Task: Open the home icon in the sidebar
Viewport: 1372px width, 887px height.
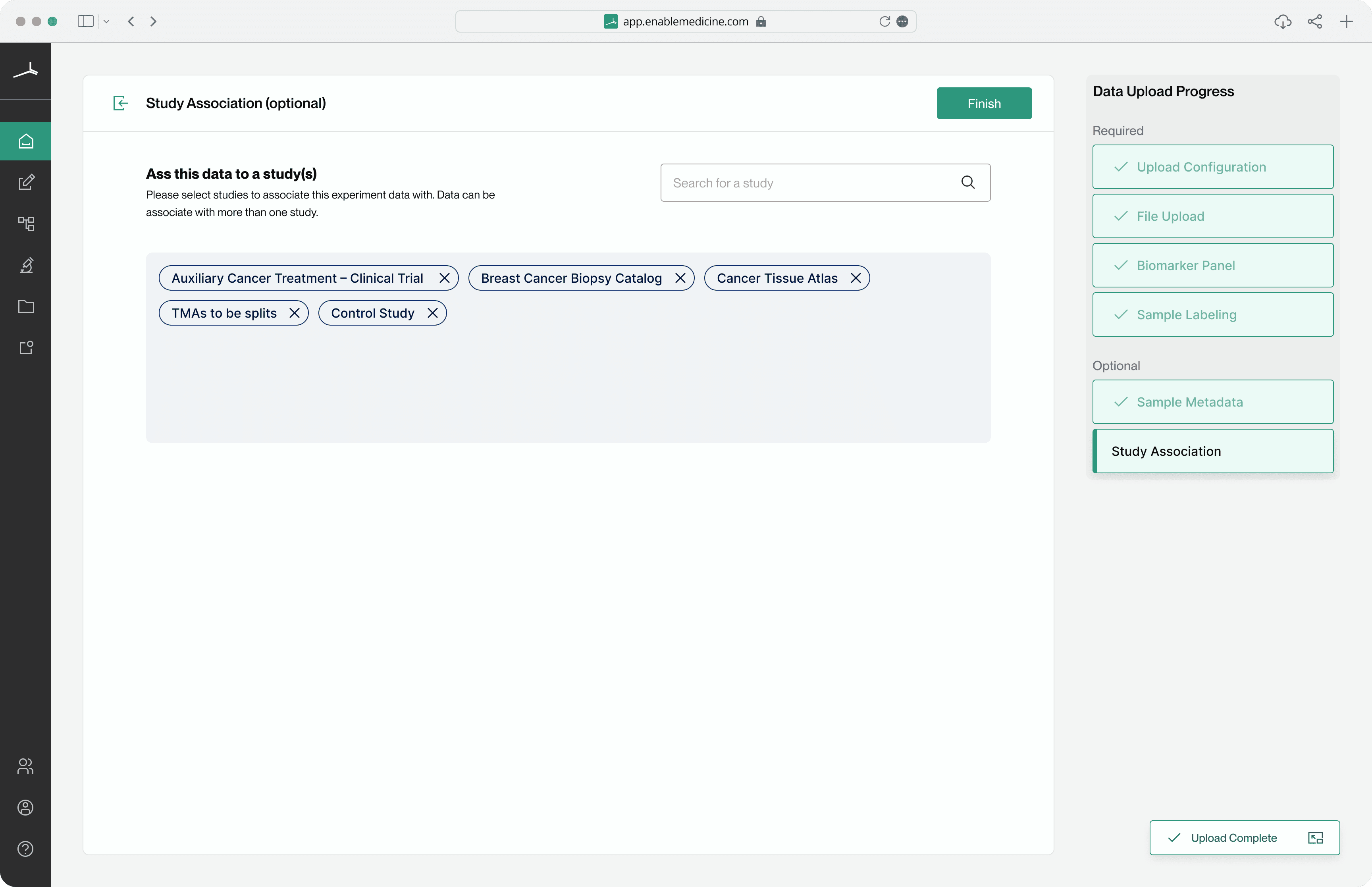Action: pyautogui.click(x=25, y=141)
